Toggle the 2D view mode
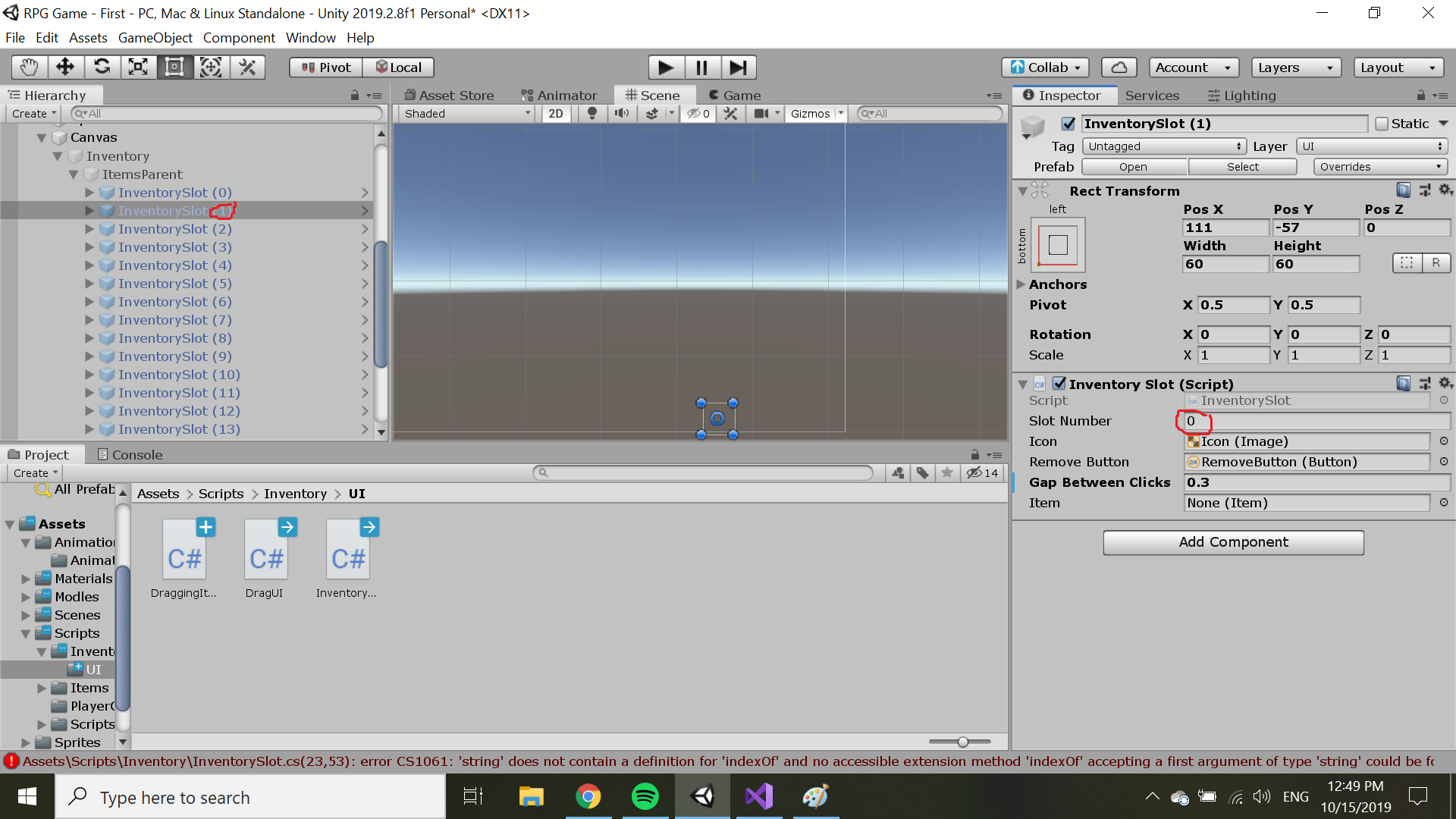 coord(556,114)
